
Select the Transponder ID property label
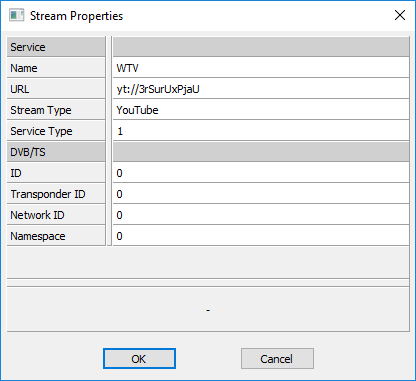point(56,194)
